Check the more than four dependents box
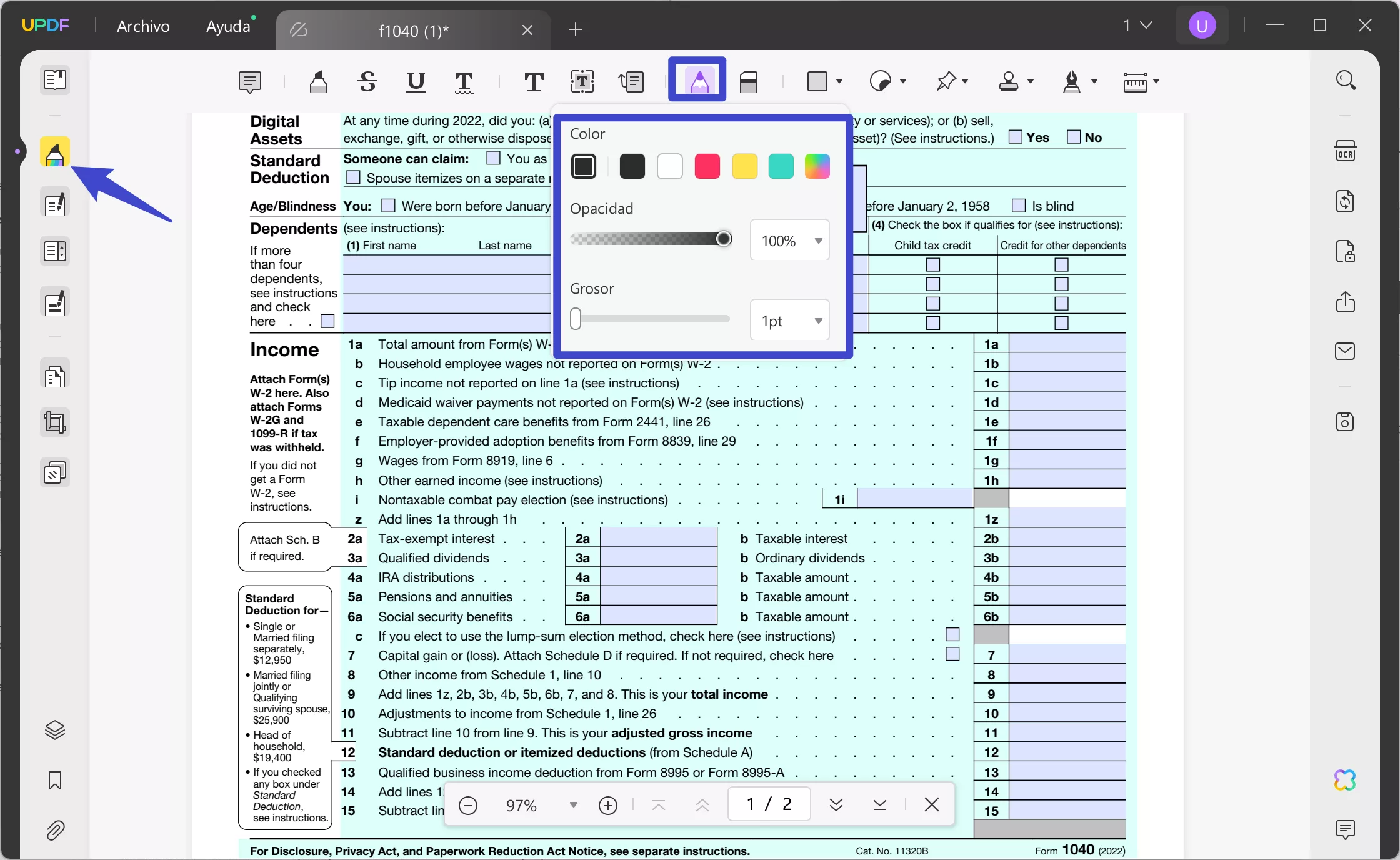Viewport: 1400px width, 860px height. pyautogui.click(x=327, y=321)
